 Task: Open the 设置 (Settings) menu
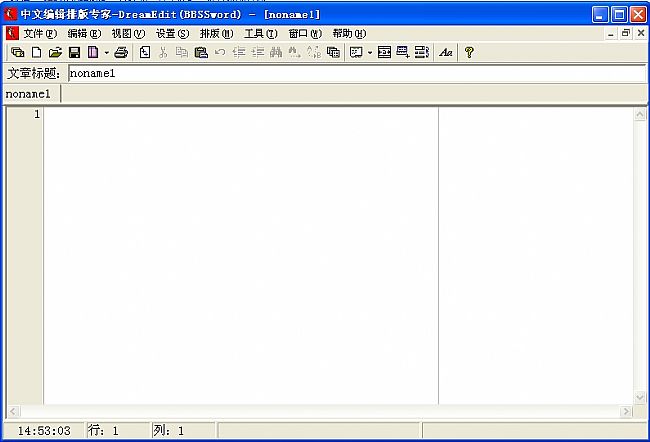pos(172,33)
